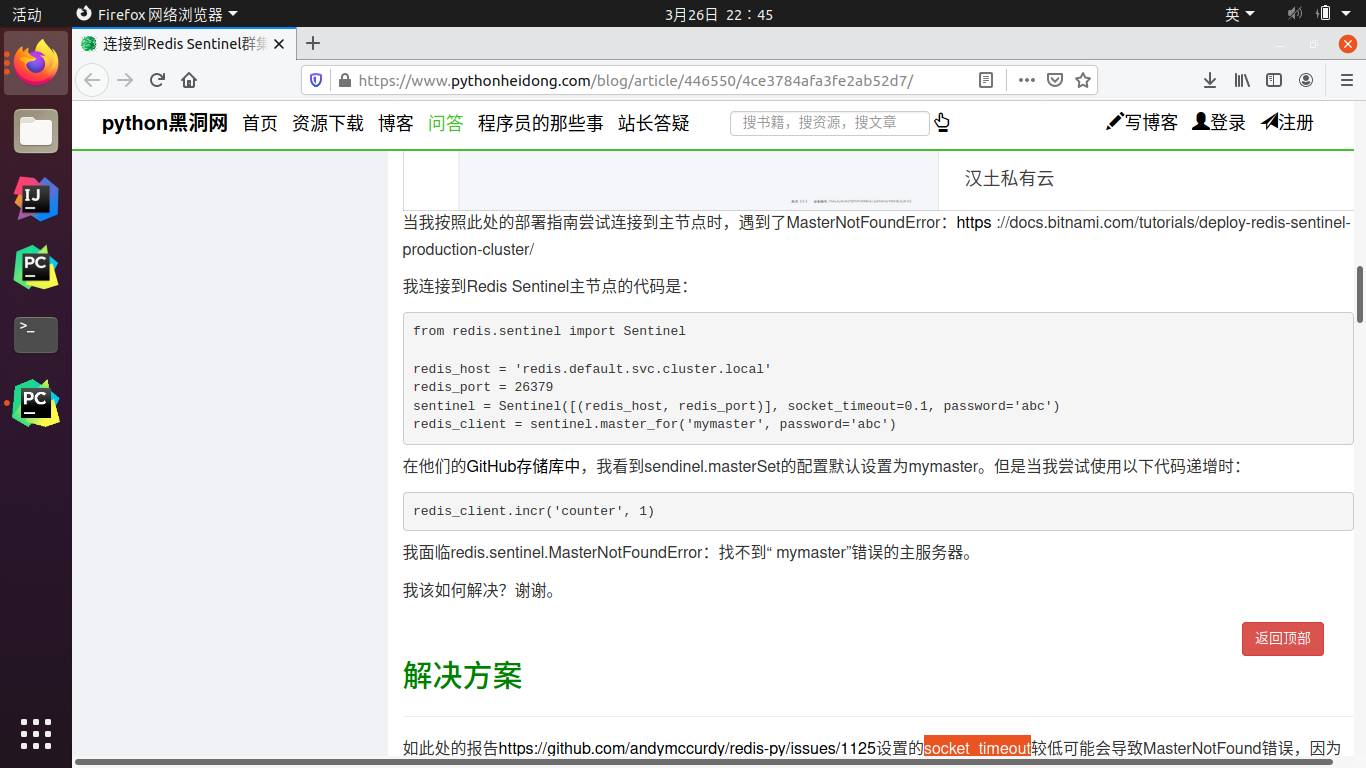The width and height of the screenshot is (1366, 768).
Task: Open the Firefox downloads icon
Action: point(1209,80)
